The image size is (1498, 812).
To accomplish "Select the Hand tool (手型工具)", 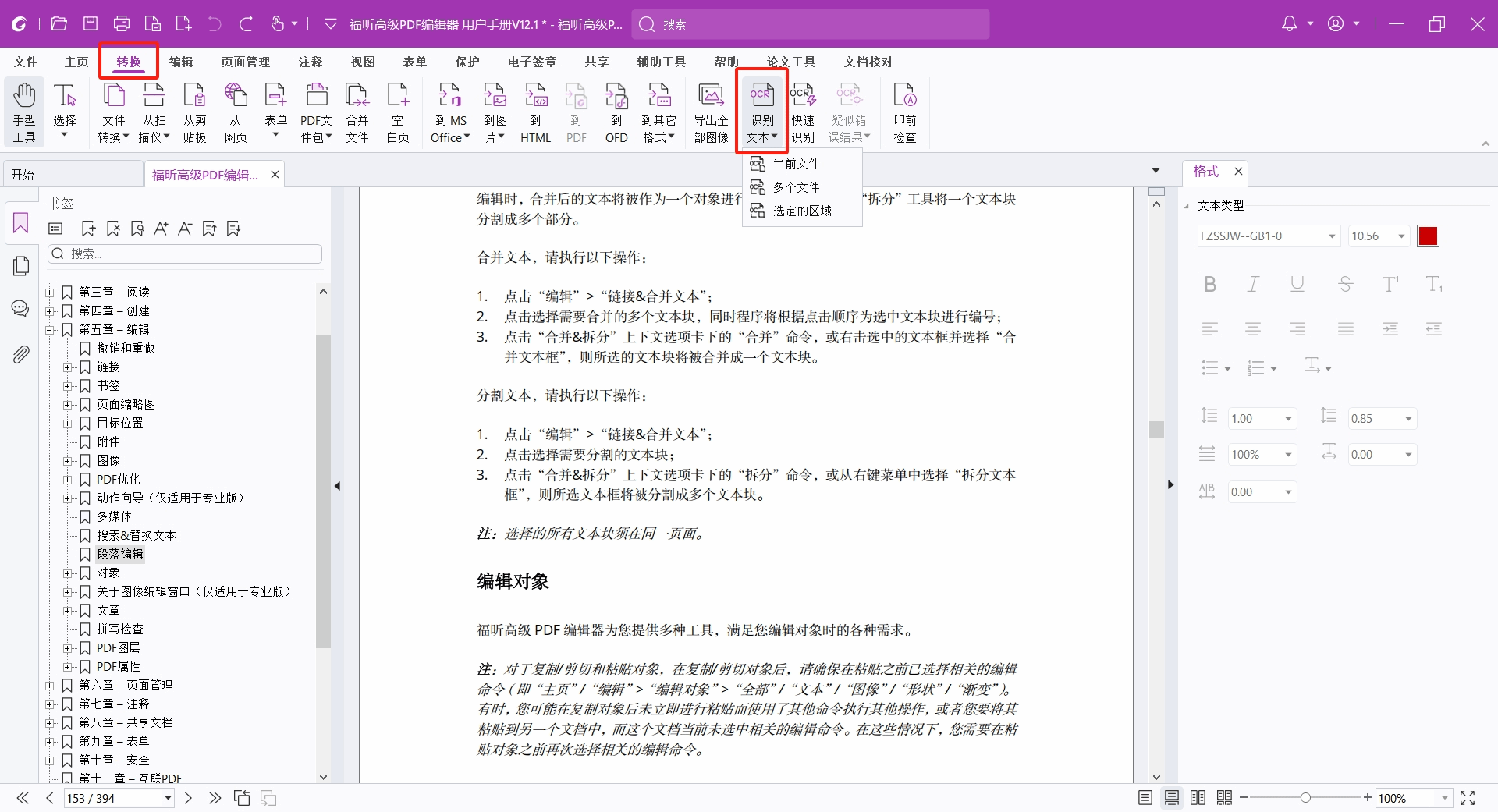I will tap(24, 112).
